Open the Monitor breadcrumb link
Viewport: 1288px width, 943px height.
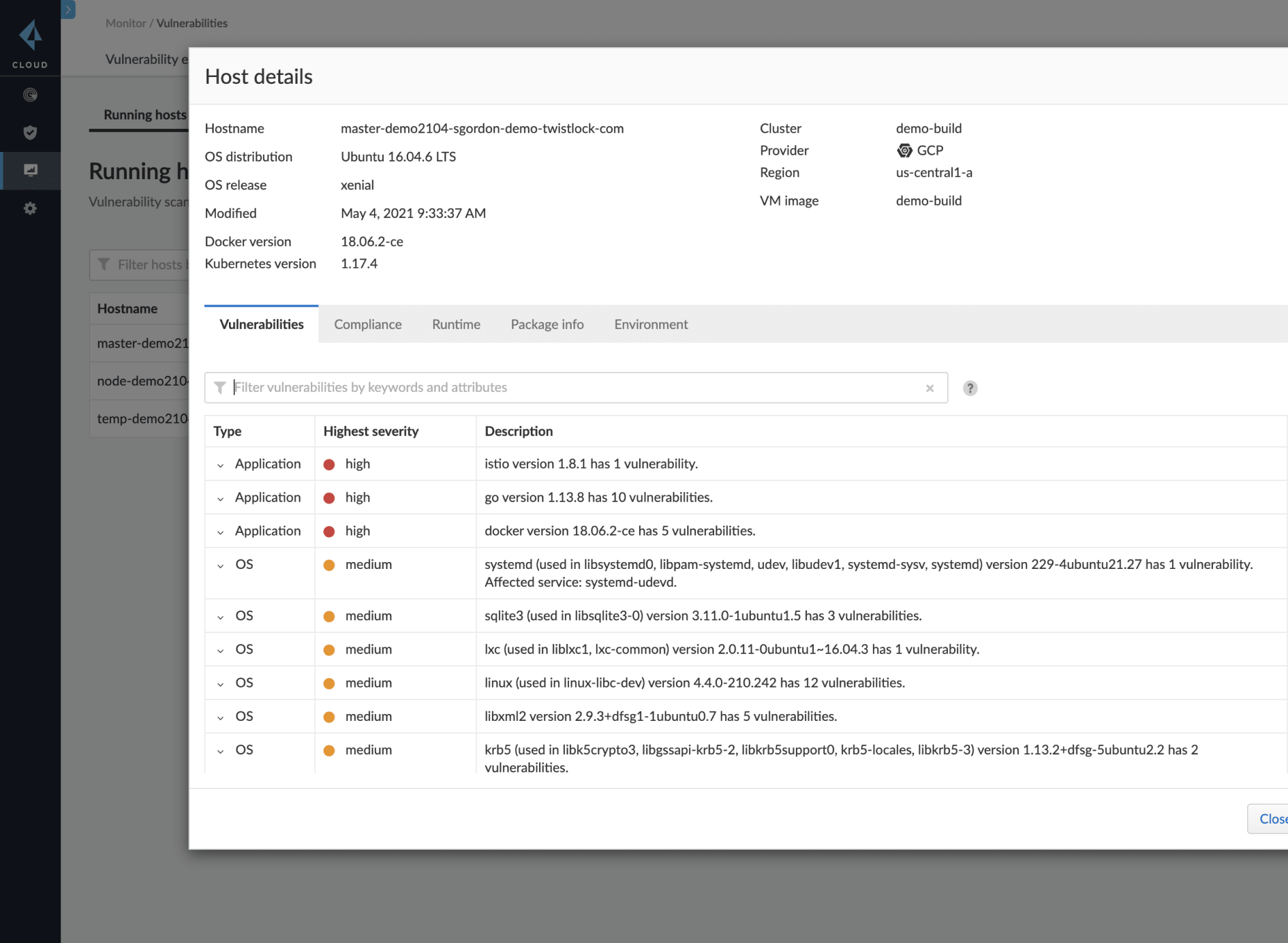pos(126,22)
